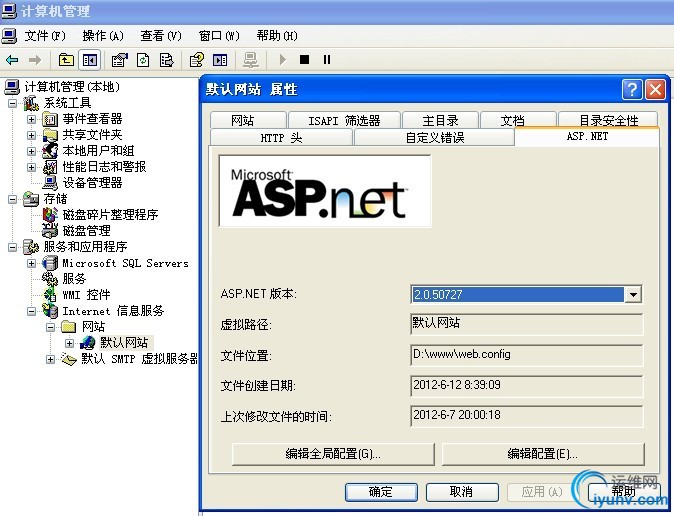Switch to the HTTP 头 tab
The height and width of the screenshot is (516, 674).
[x=281, y=138]
